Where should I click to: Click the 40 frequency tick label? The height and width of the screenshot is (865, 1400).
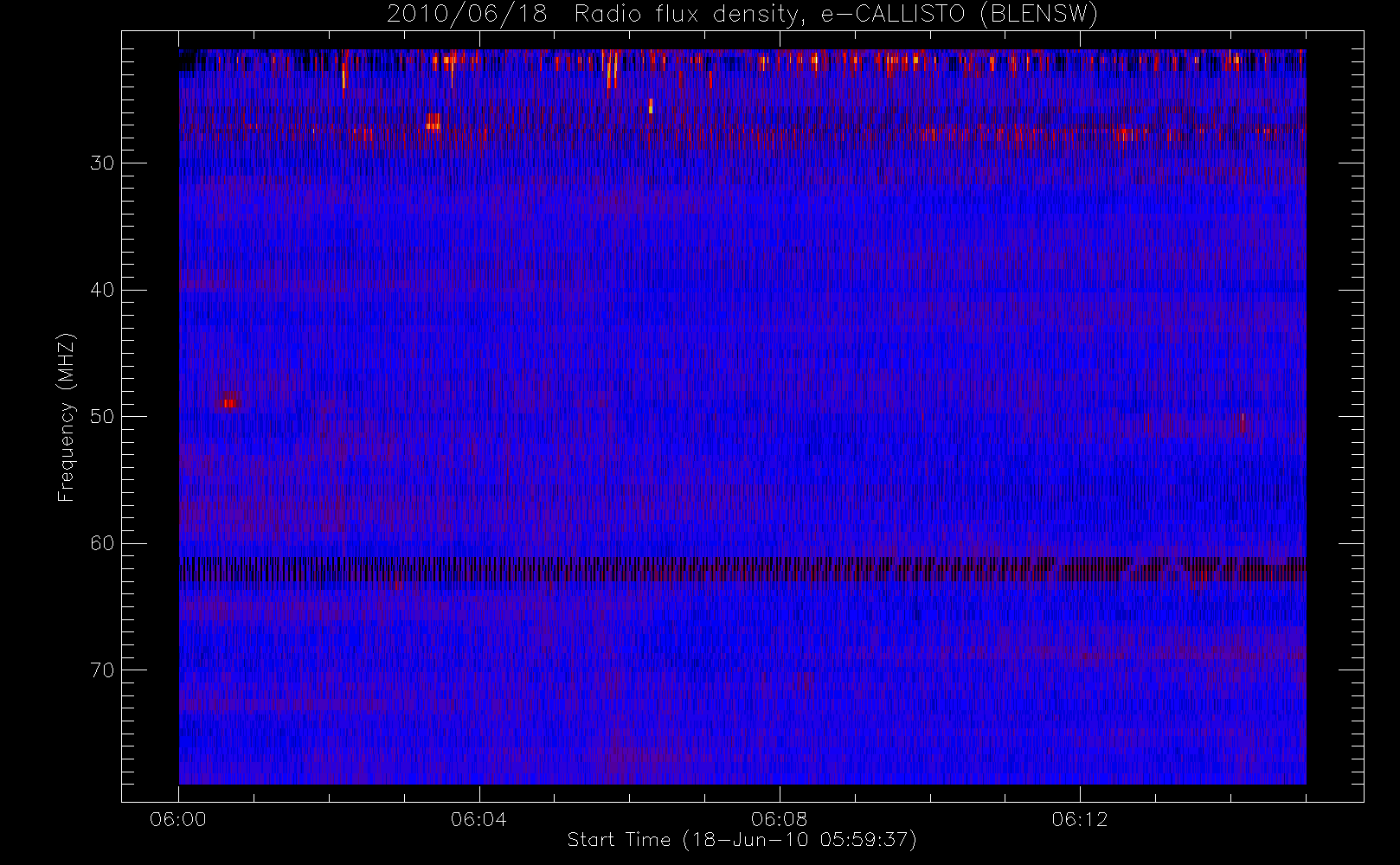coord(102,290)
